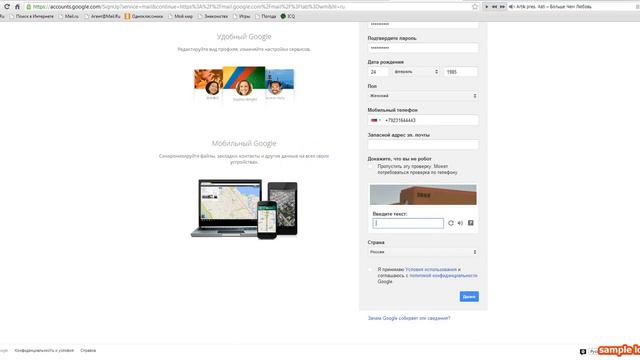The height and width of the screenshot is (360, 640).
Task: Refresh the captcha image
Action: click(451, 223)
